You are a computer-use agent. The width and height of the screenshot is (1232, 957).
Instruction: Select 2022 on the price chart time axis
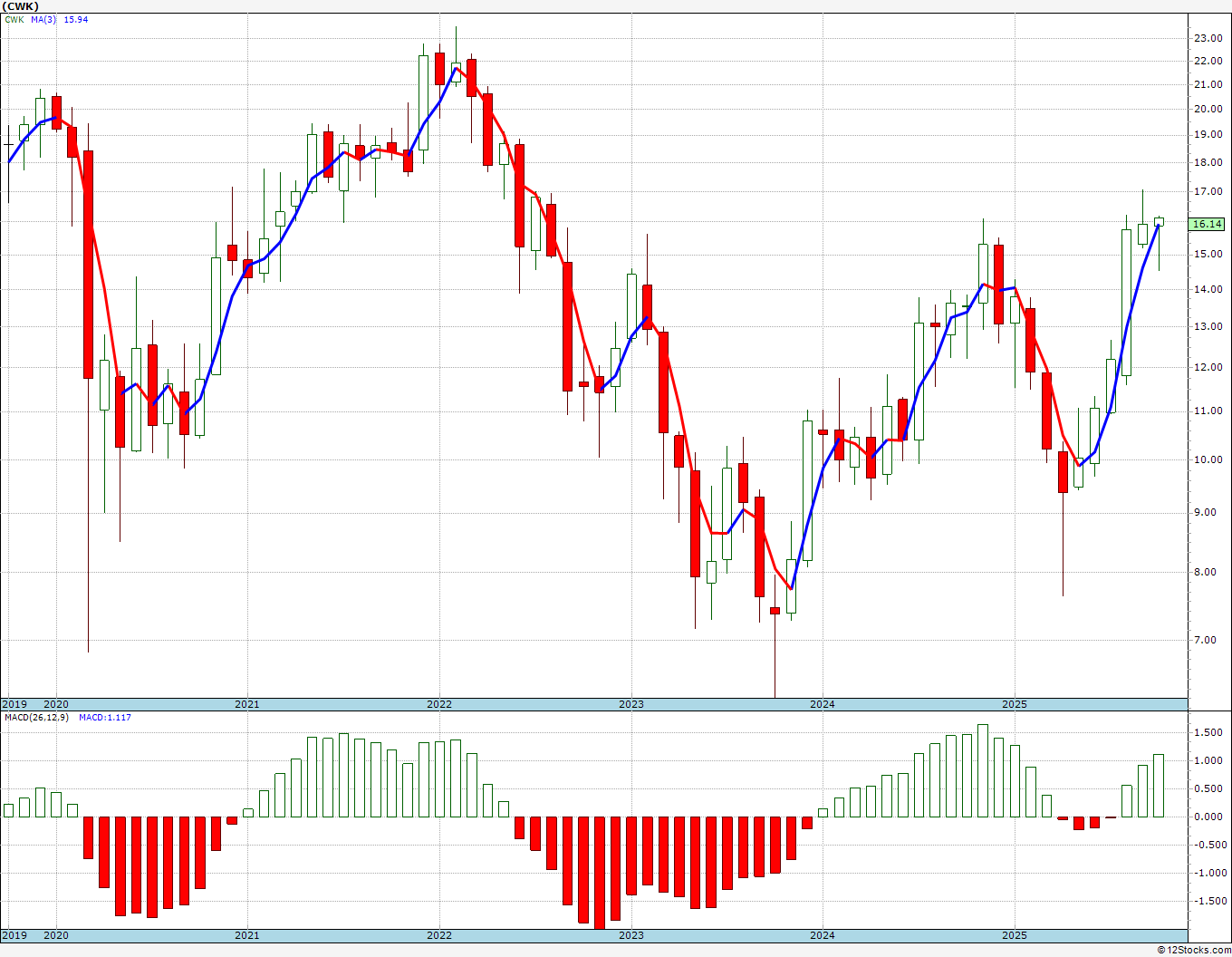click(439, 704)
